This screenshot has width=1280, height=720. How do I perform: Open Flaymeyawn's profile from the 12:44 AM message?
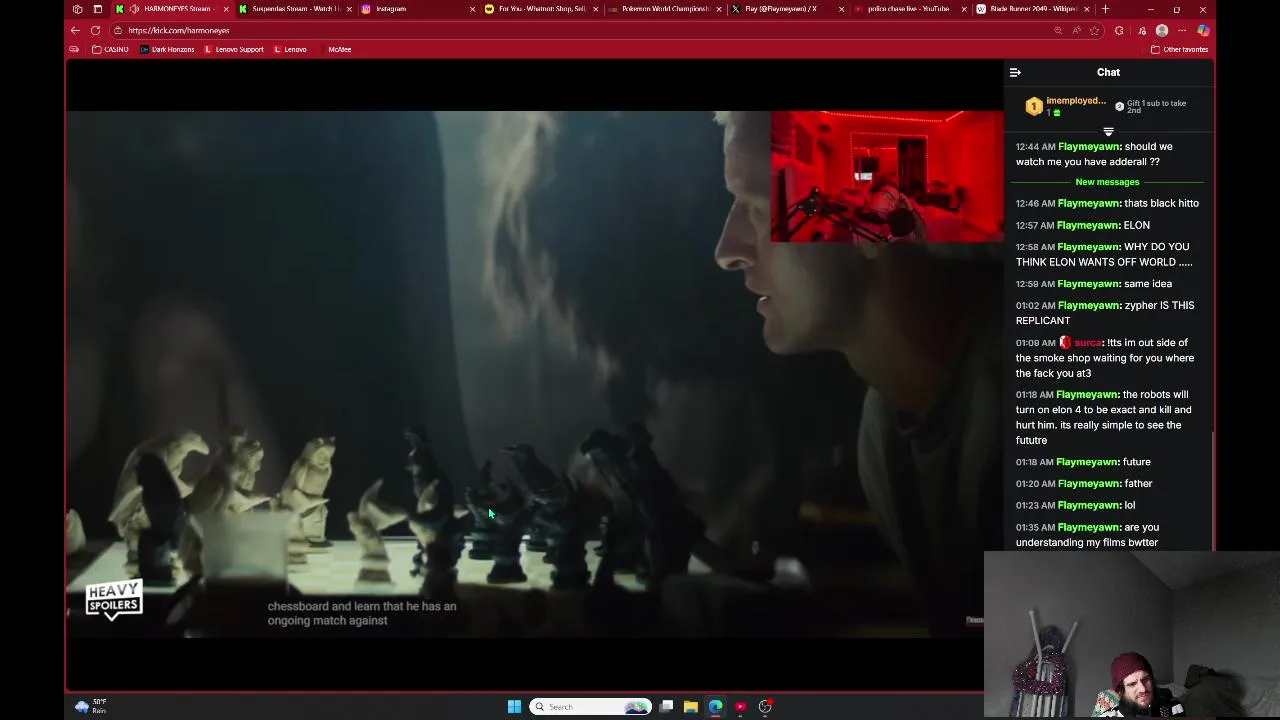pyautogui.click(x=1088, y=146)
